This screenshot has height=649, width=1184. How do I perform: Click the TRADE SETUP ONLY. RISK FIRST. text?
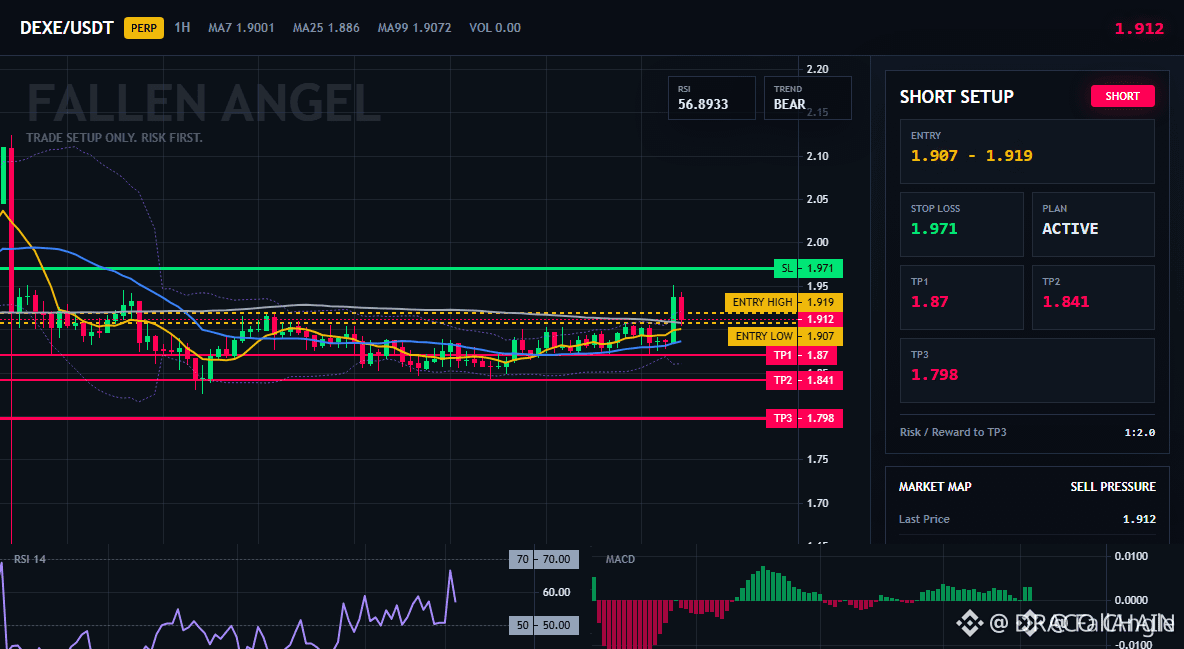pyautogui.click(x=115, y=138)
